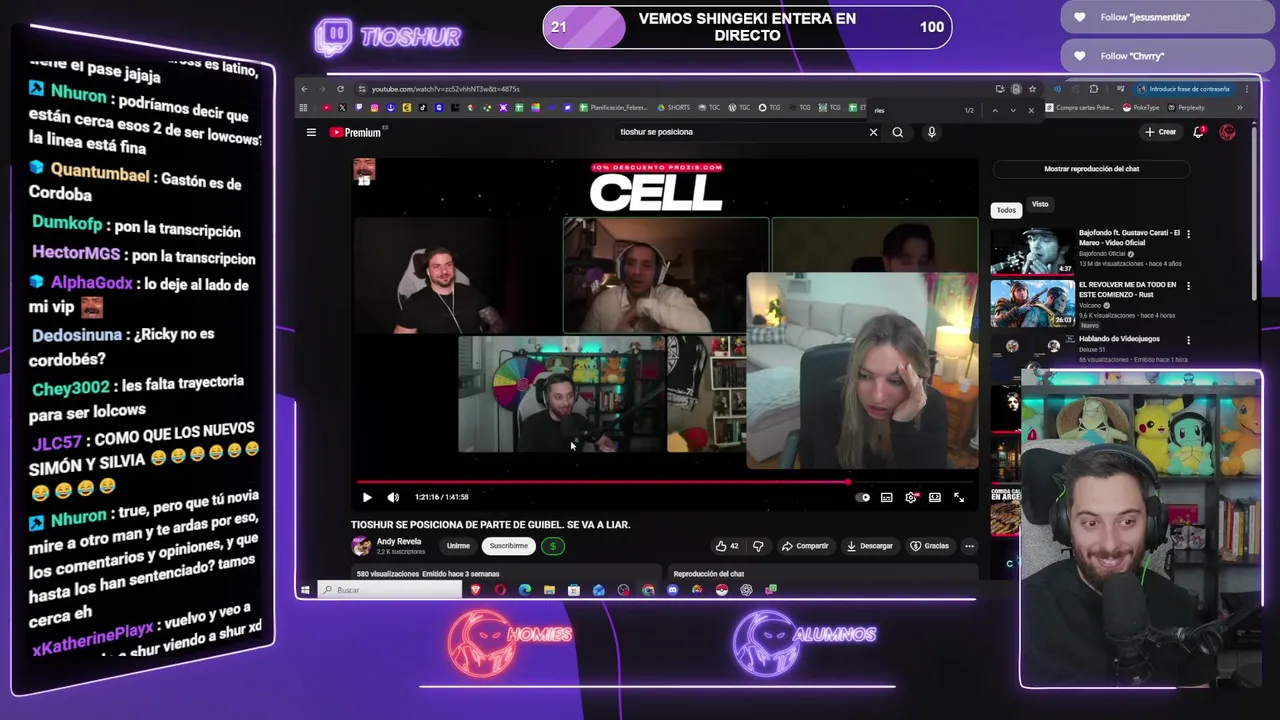Open Brave browser from the taskbar
Viewport: 1280px width, 720px height.
[x=476, y=590]
